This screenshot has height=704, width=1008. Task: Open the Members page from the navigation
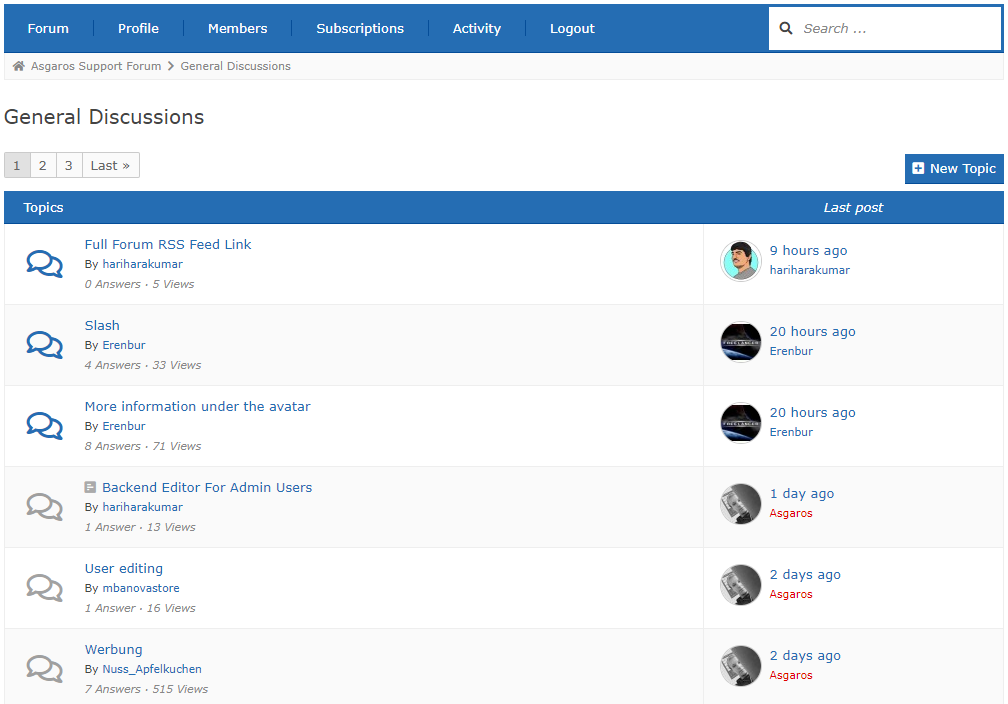point(237,28)
